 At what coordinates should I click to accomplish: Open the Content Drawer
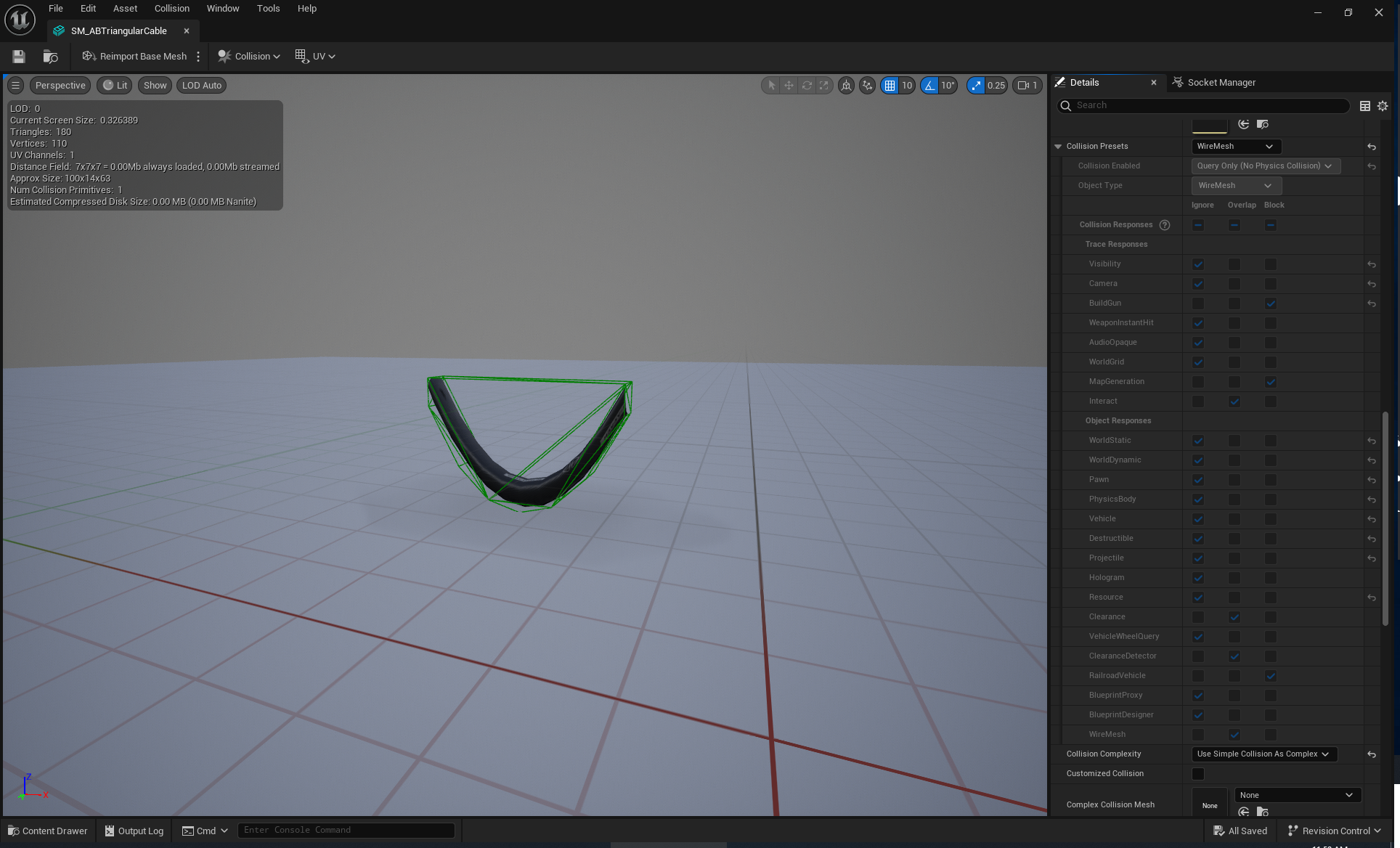[48, 831]
